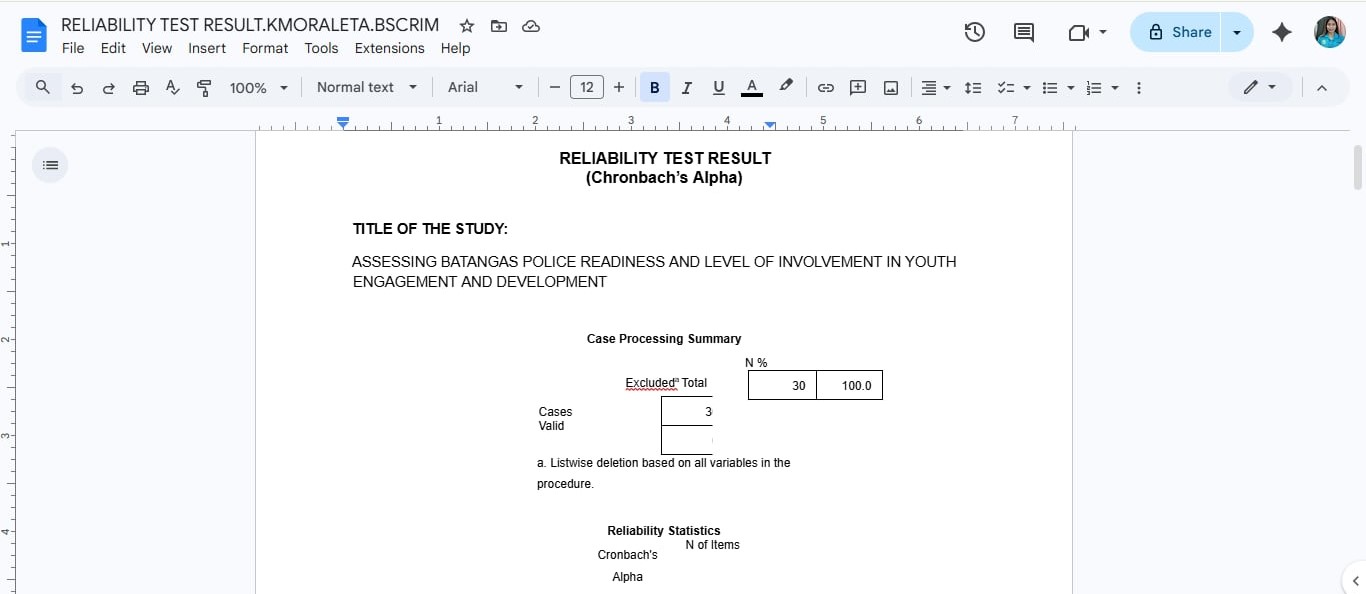Open the Edit menu
This screenshot has height=594, width=1366.
113,48
